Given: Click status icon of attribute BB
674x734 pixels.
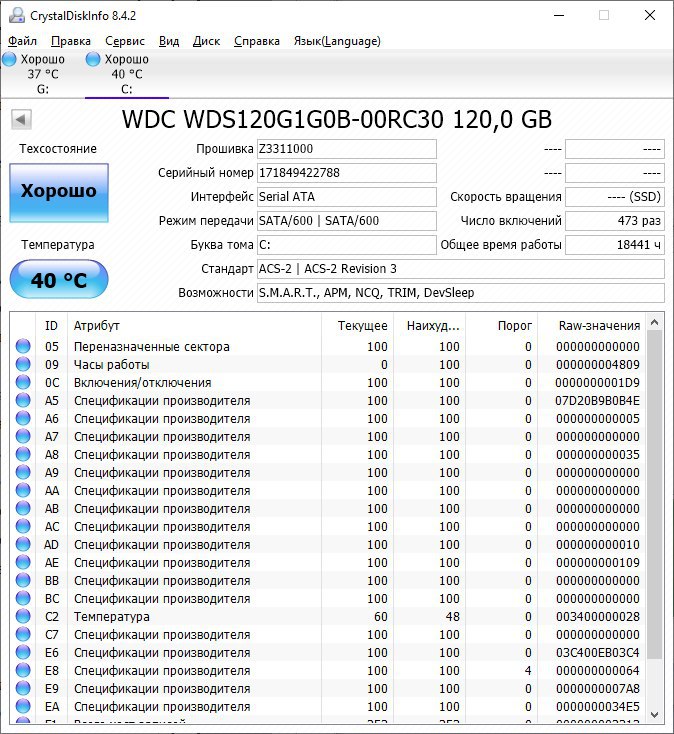Looking at the screenshot, I should pos(23,580).
